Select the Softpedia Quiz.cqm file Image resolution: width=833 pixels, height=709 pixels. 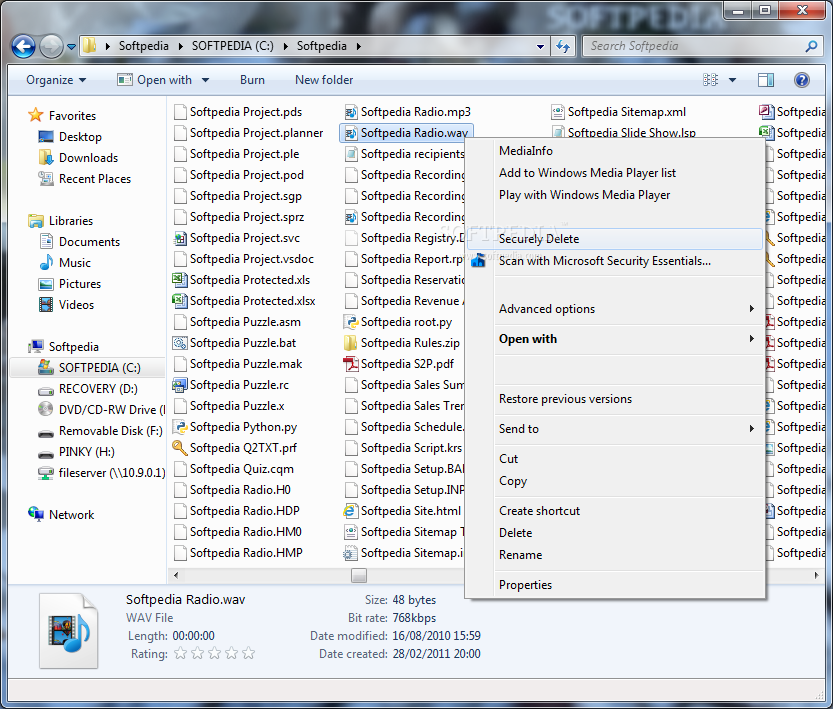pyautogui.click(x=233, y=469)
